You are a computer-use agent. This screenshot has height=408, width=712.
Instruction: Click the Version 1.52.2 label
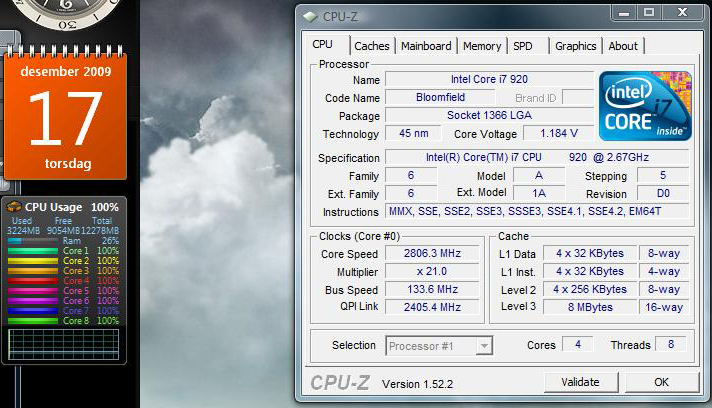pos(417,384)
